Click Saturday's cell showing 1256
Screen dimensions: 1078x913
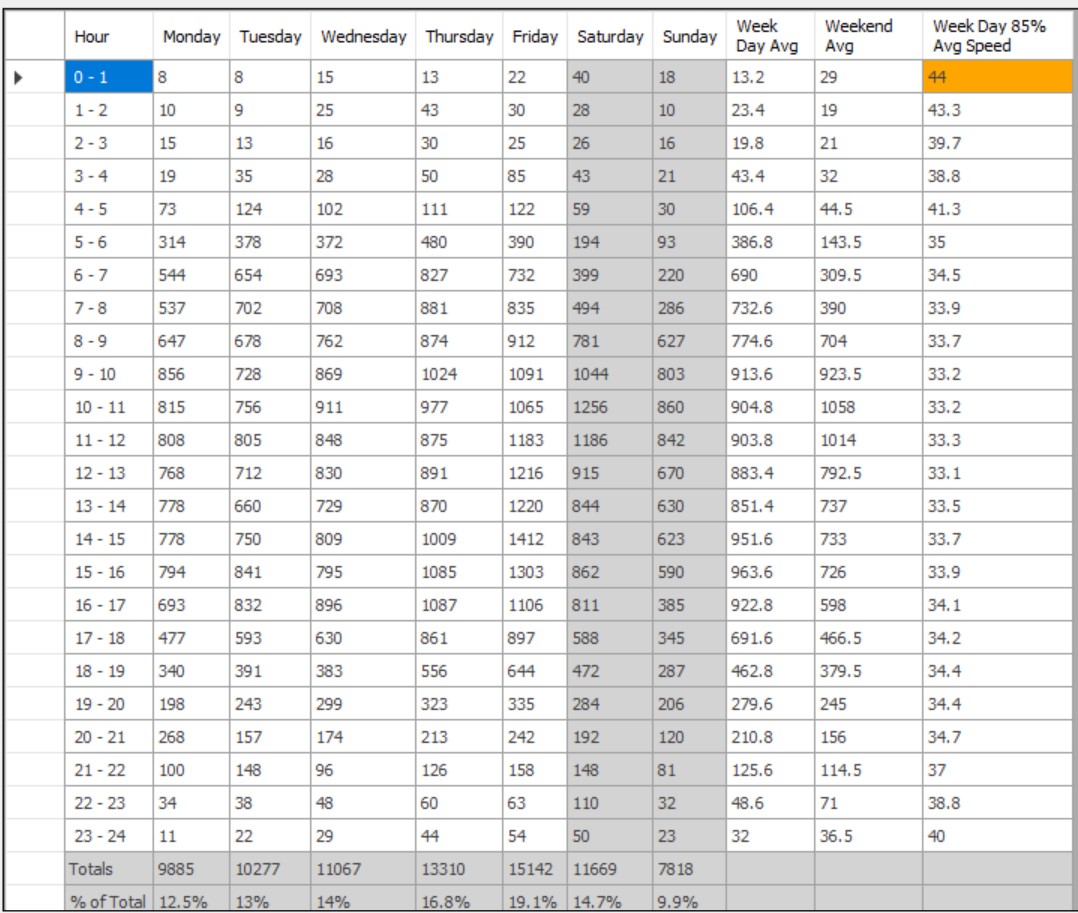[x=610, y=407]
